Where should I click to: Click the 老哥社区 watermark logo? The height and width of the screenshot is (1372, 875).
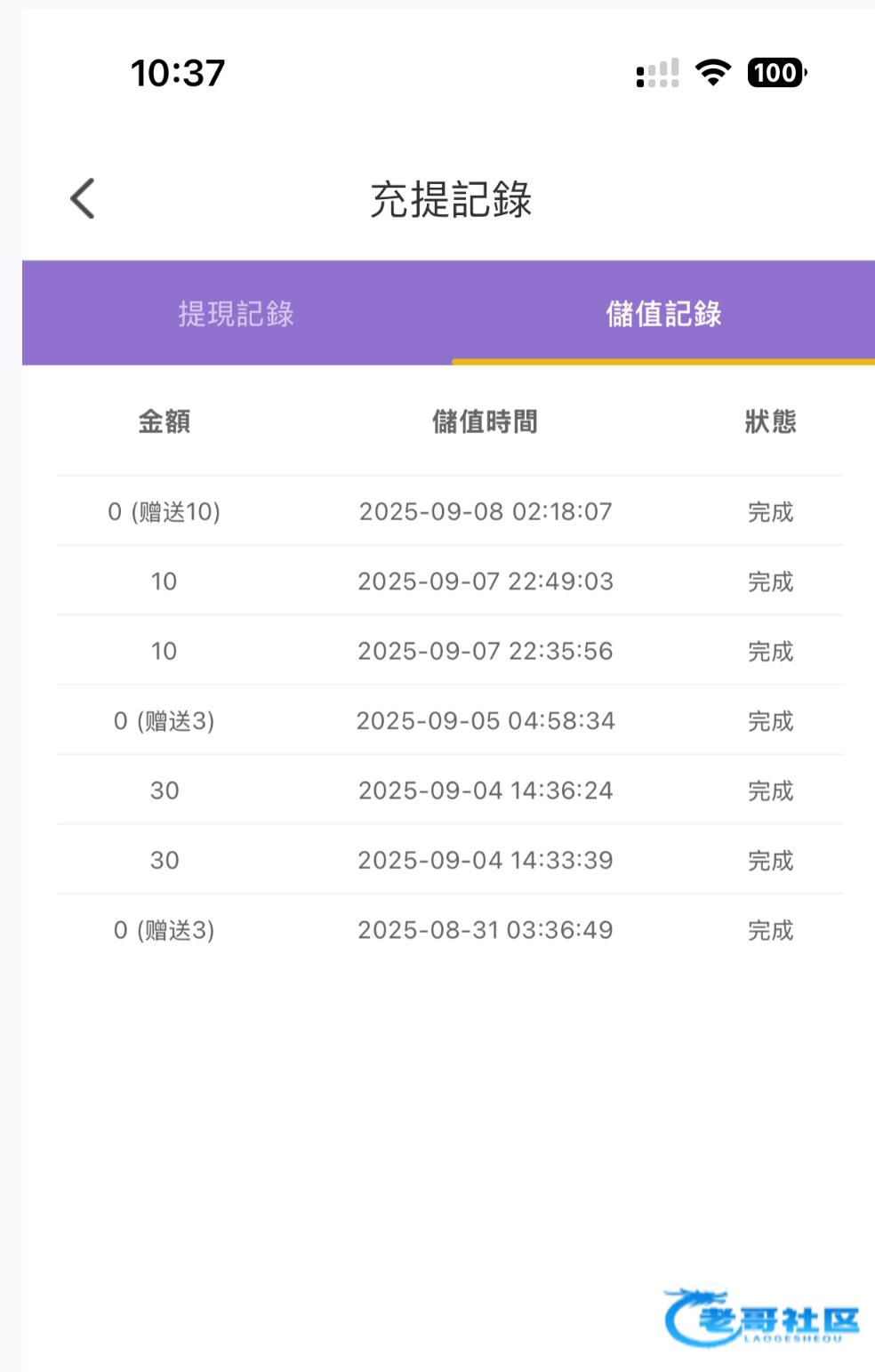pos(762,1318)
